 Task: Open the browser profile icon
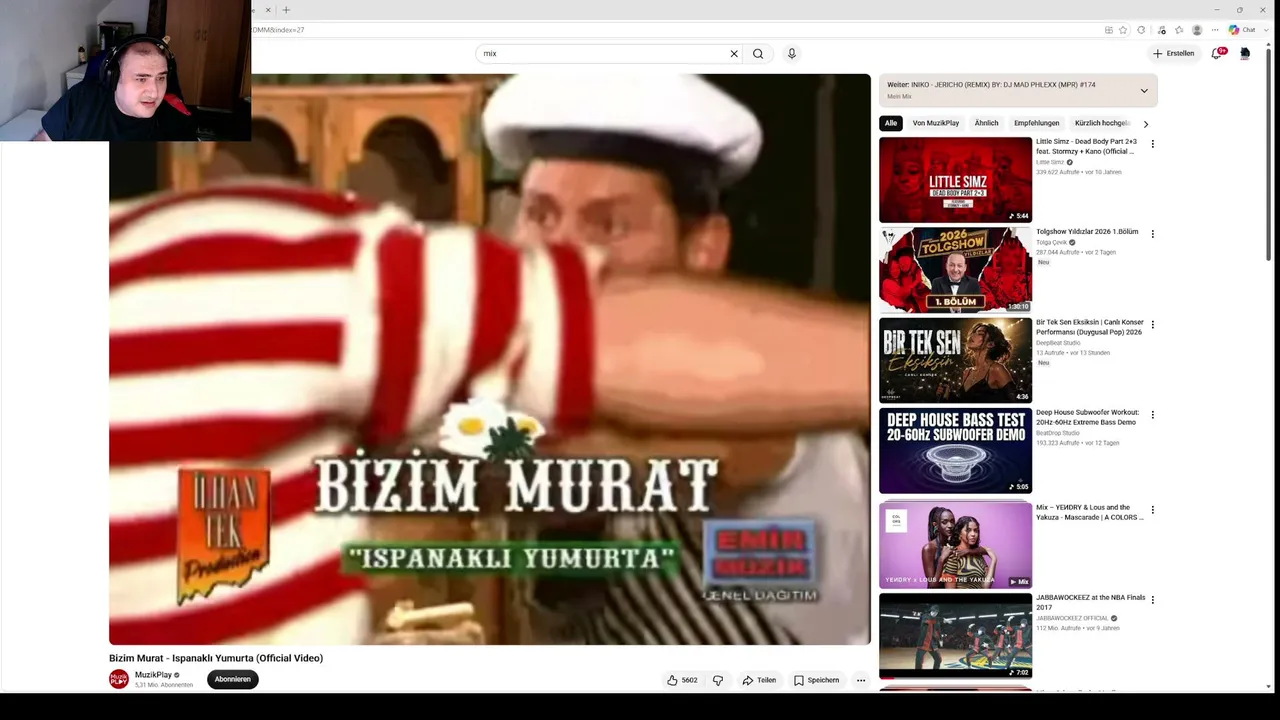click(1197, 30)
